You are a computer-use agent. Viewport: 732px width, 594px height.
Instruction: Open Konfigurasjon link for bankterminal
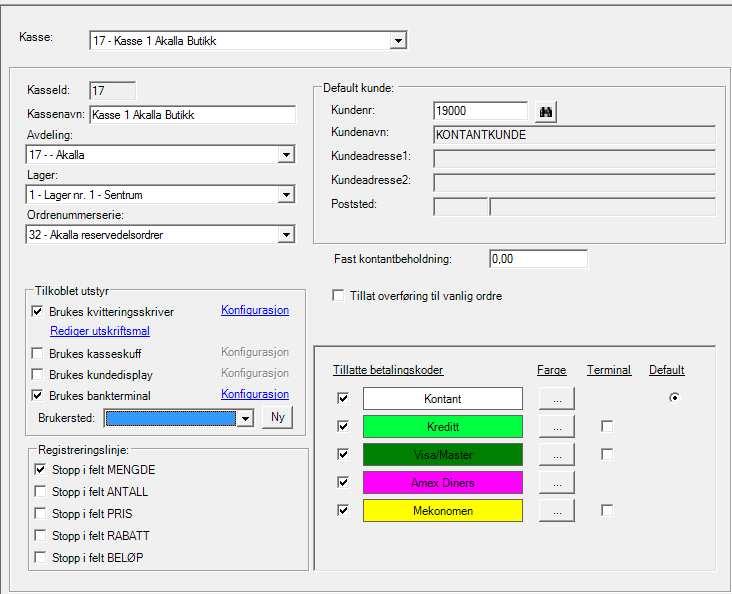click(x=255, y=394)
